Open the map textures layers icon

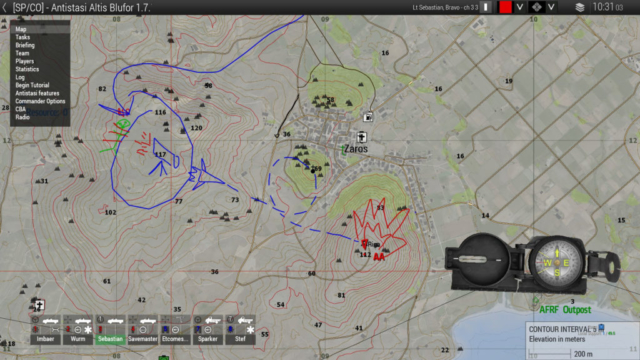pos(580,7)
